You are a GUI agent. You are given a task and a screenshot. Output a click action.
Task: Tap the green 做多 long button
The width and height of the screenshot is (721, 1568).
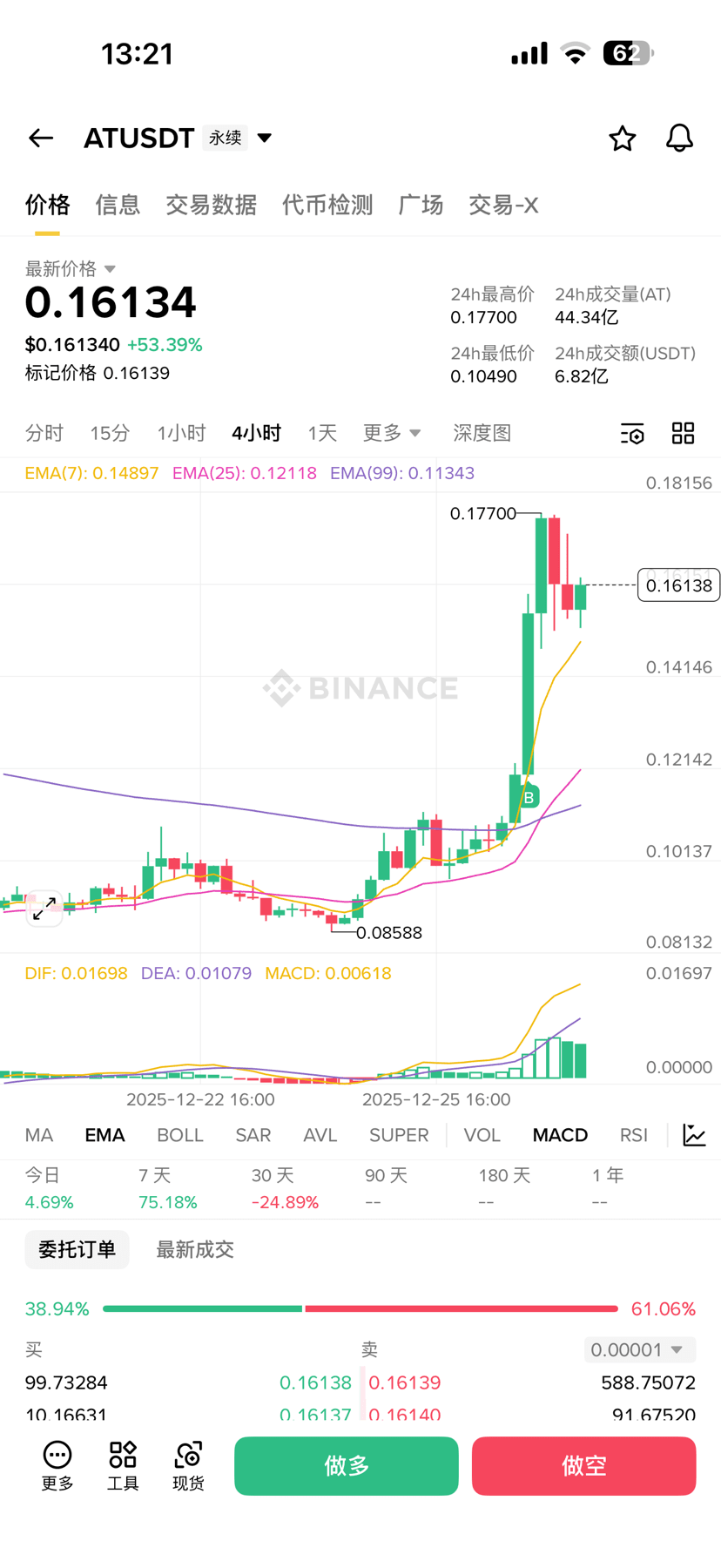(x=347, y=1466)
